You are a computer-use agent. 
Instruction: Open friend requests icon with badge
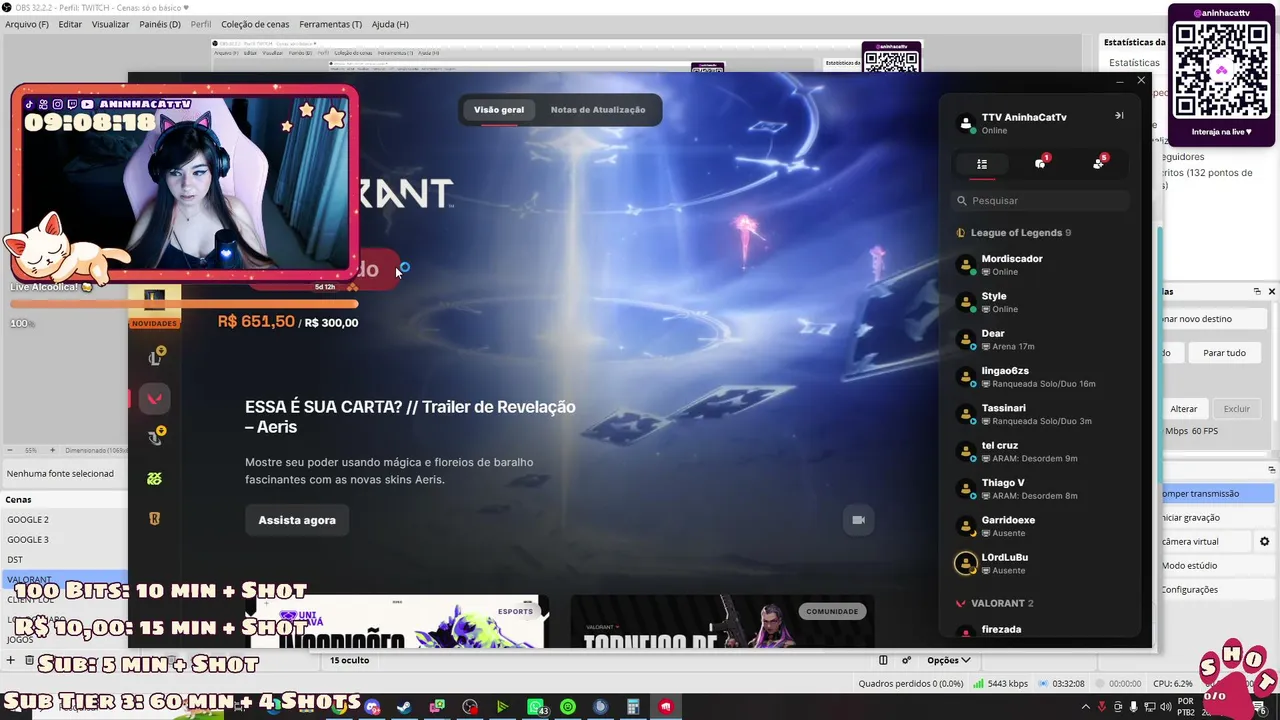[1099, 163]
